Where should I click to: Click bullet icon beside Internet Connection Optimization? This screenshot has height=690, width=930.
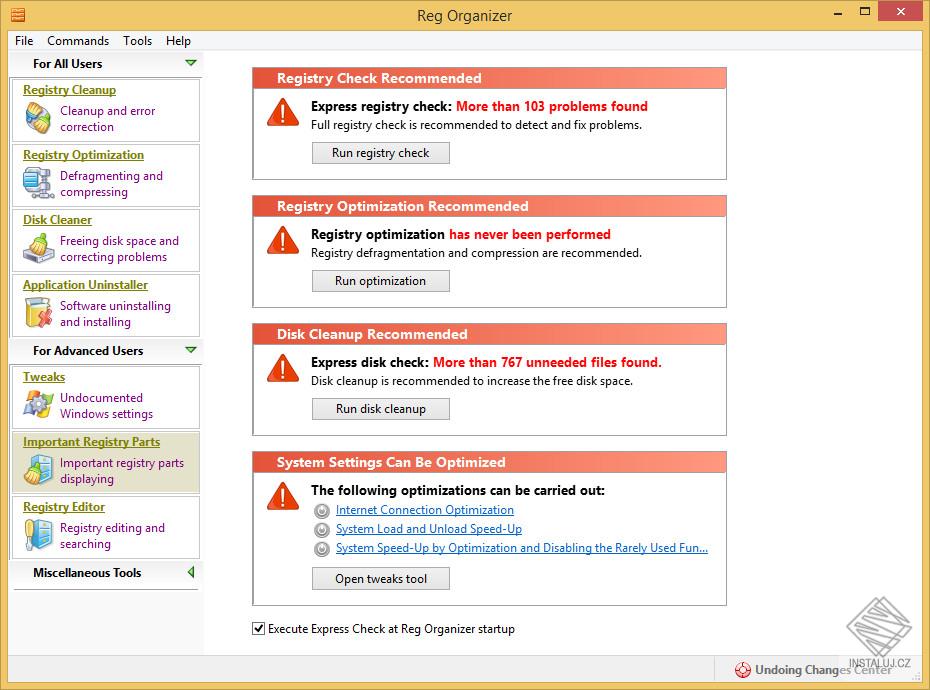321,511
